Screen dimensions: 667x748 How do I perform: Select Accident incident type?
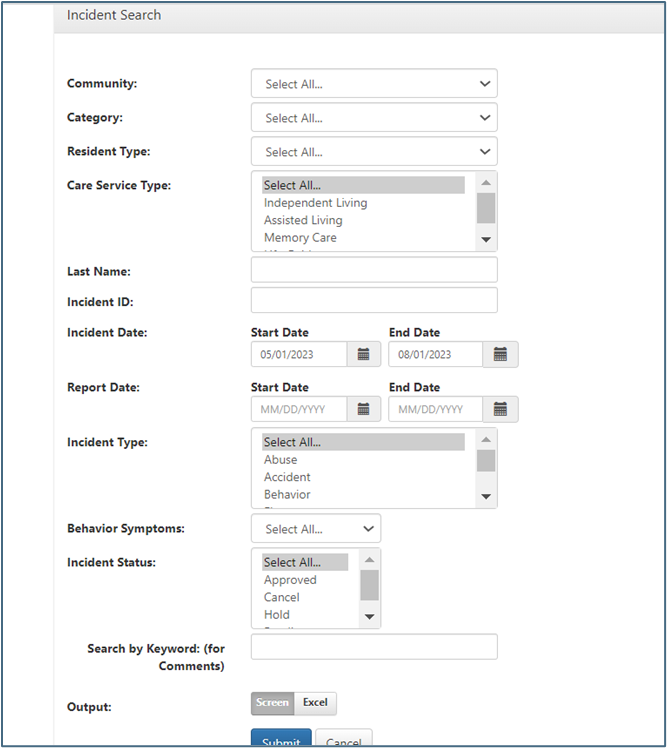pyautogui.click(x=363, y=477)
